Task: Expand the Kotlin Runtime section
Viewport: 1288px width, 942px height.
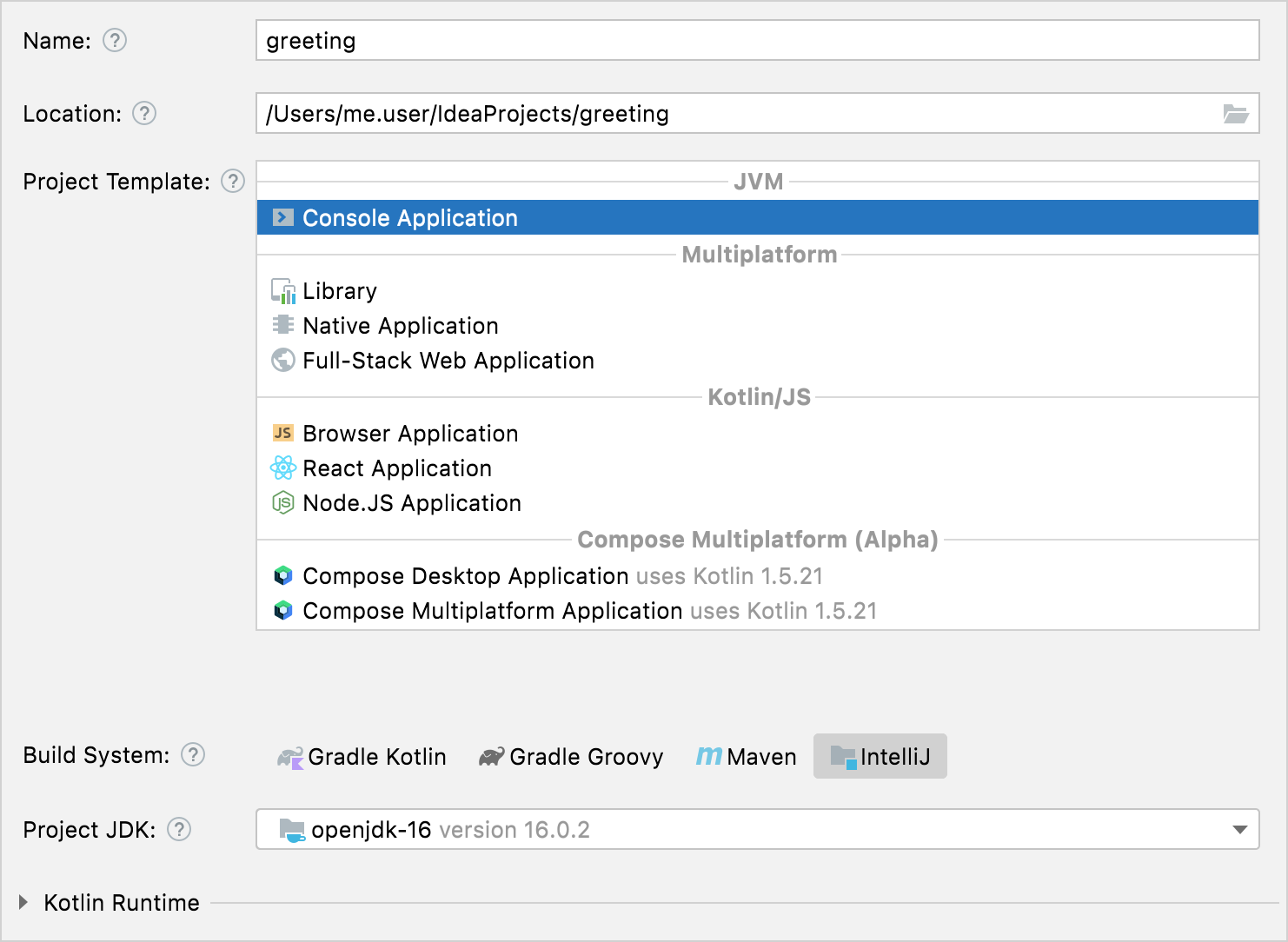Action: [23, 903]
